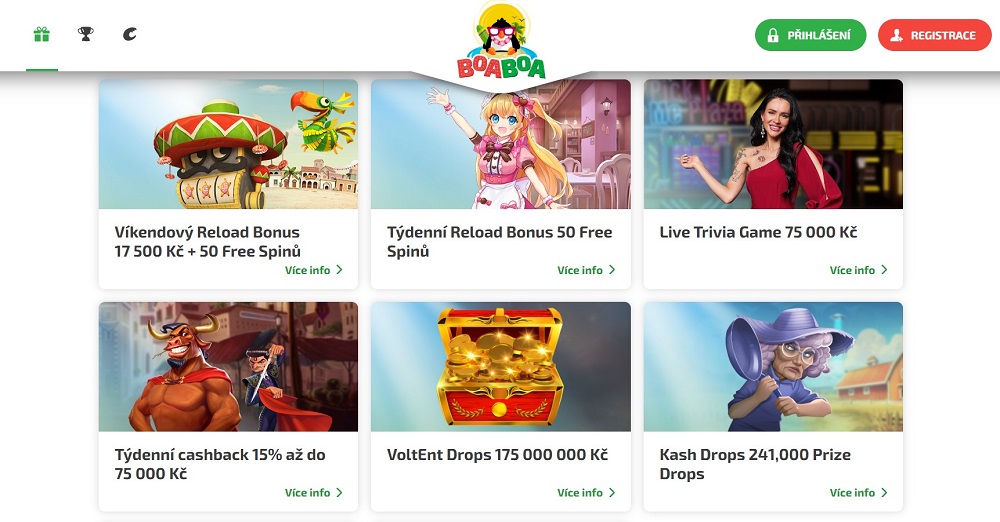Open Více info for Víkendový Reload Bonus
The image size is (1000, 522).
click(x=314, y=270)
